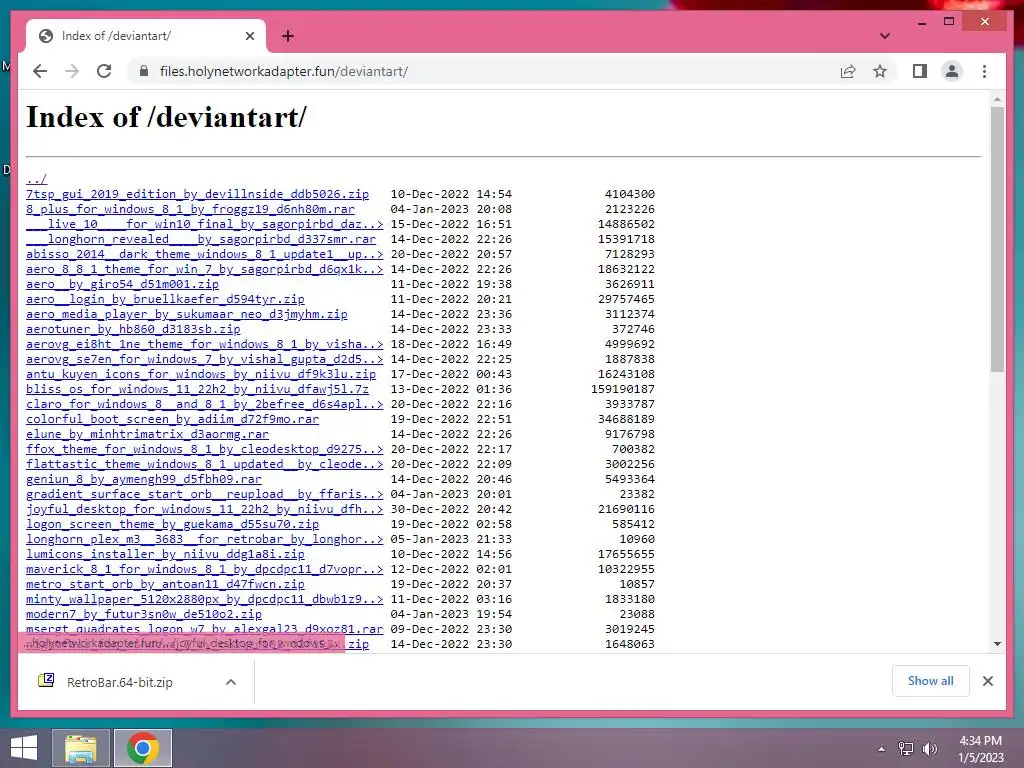Open aerotuner_by_hb860 zip link
This screenshot has width=1024, height=768.
coord(133,329)
